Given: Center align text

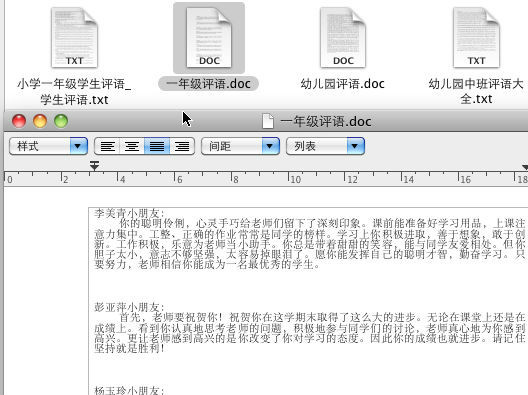Looking at the screenshot, I should (132, 146).
